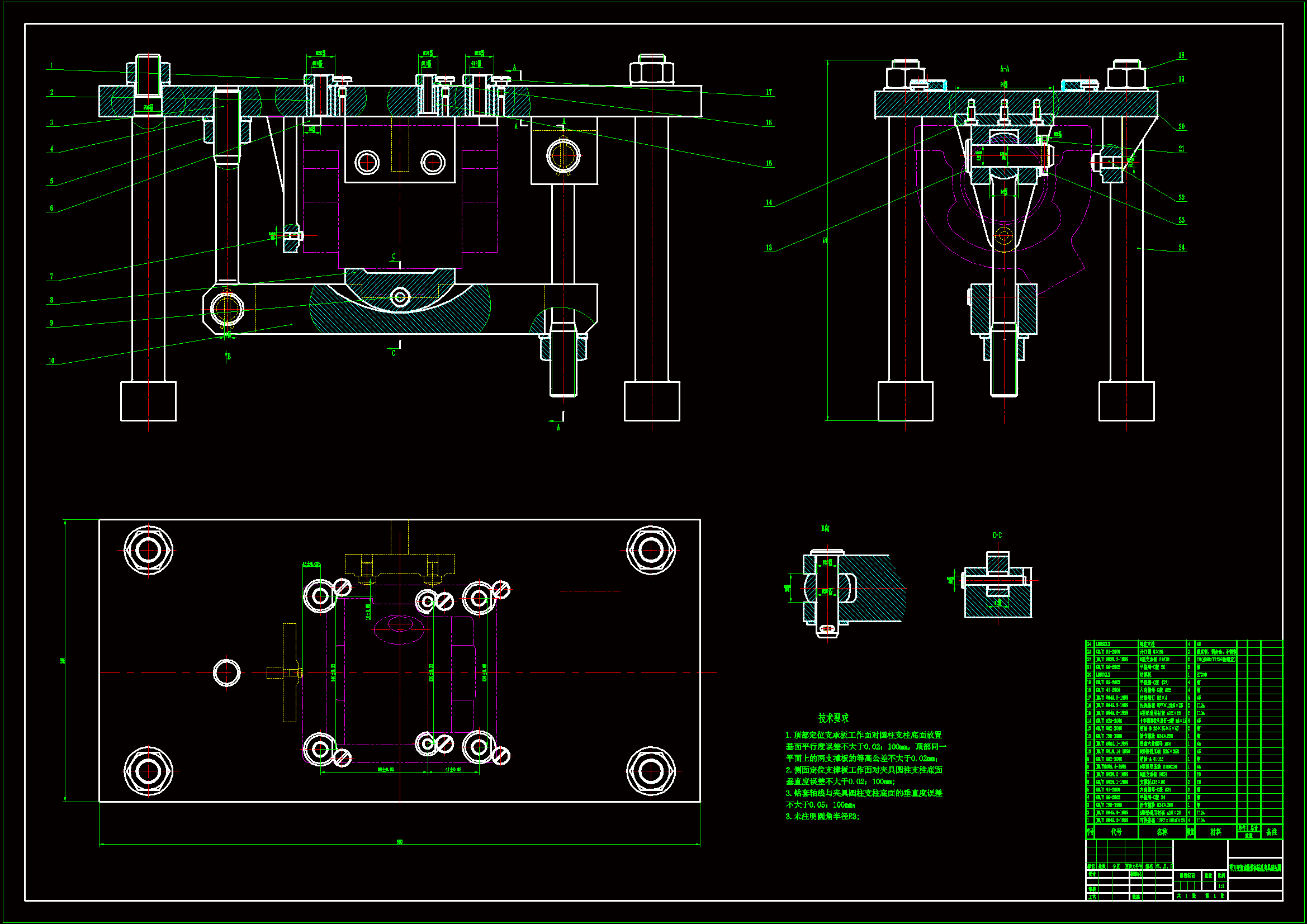The image size is (1307, 924).
Task: Click the A-A section view label
Action: 1004,69
